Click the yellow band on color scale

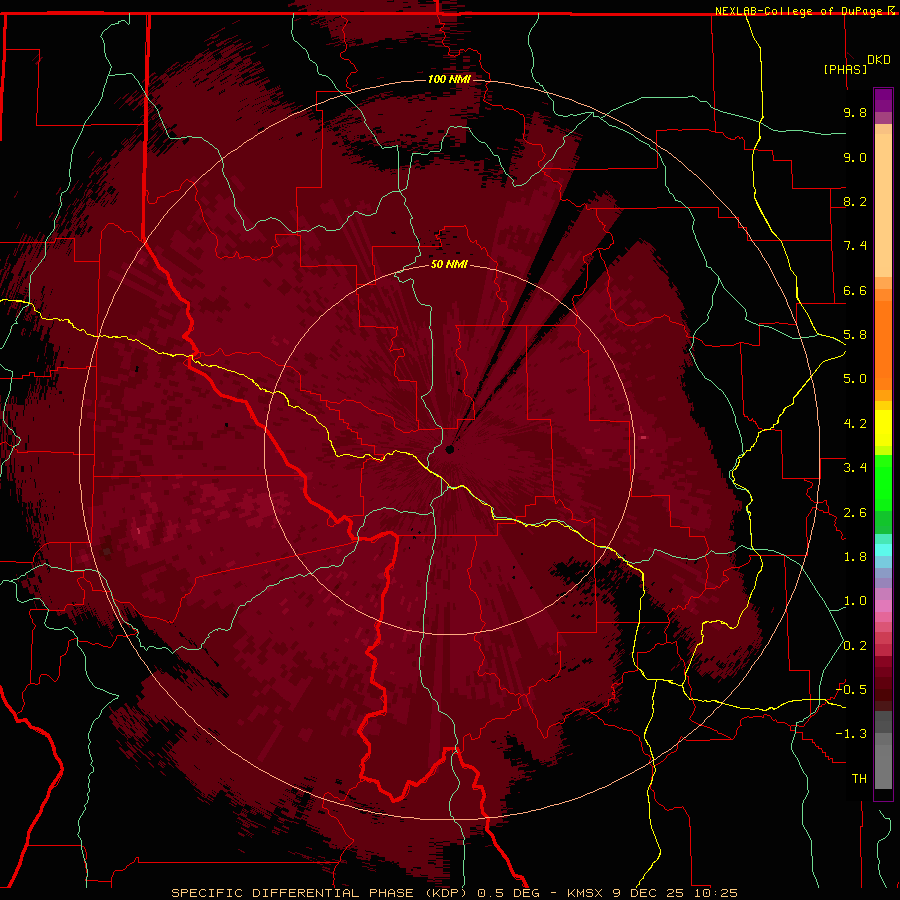(883, 428)
